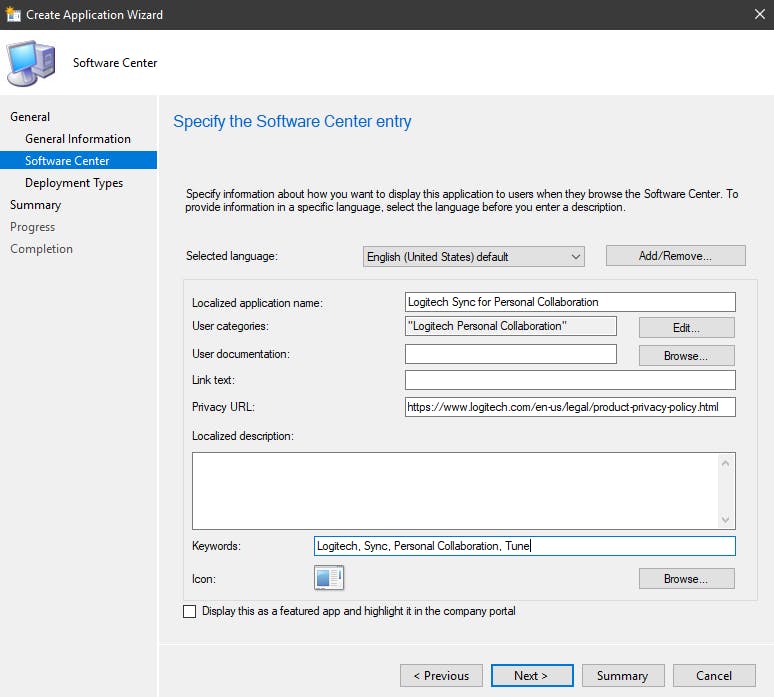Viewport: 774px width, 697px height.
Task: Go to Deployment Types wizard step
Action: (x=74, y=183)
